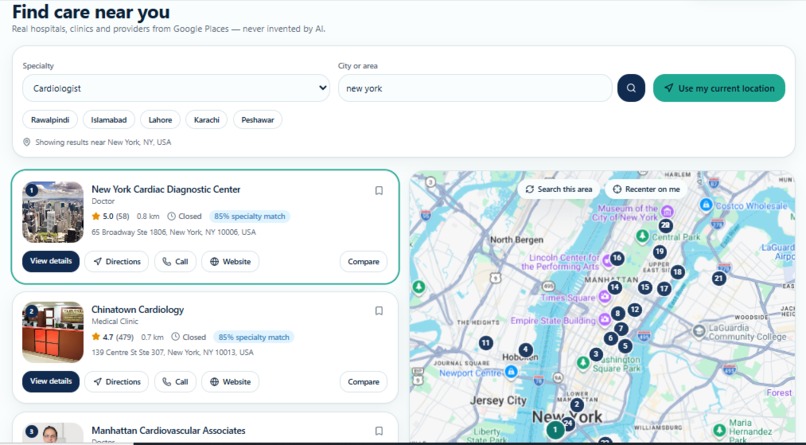Call Chinatown Cardiology

click(x=175, y=382)
